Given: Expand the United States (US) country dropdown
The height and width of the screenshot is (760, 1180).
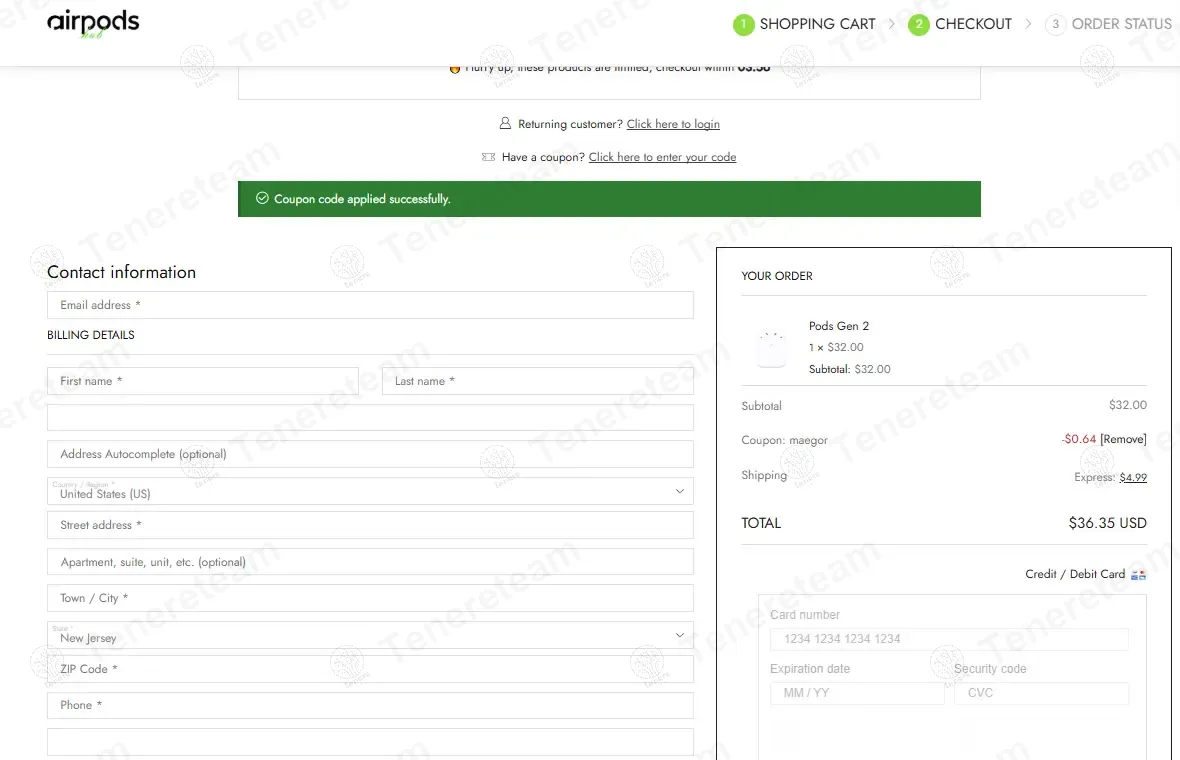Looking at the screenshot, I should [370, 491].
